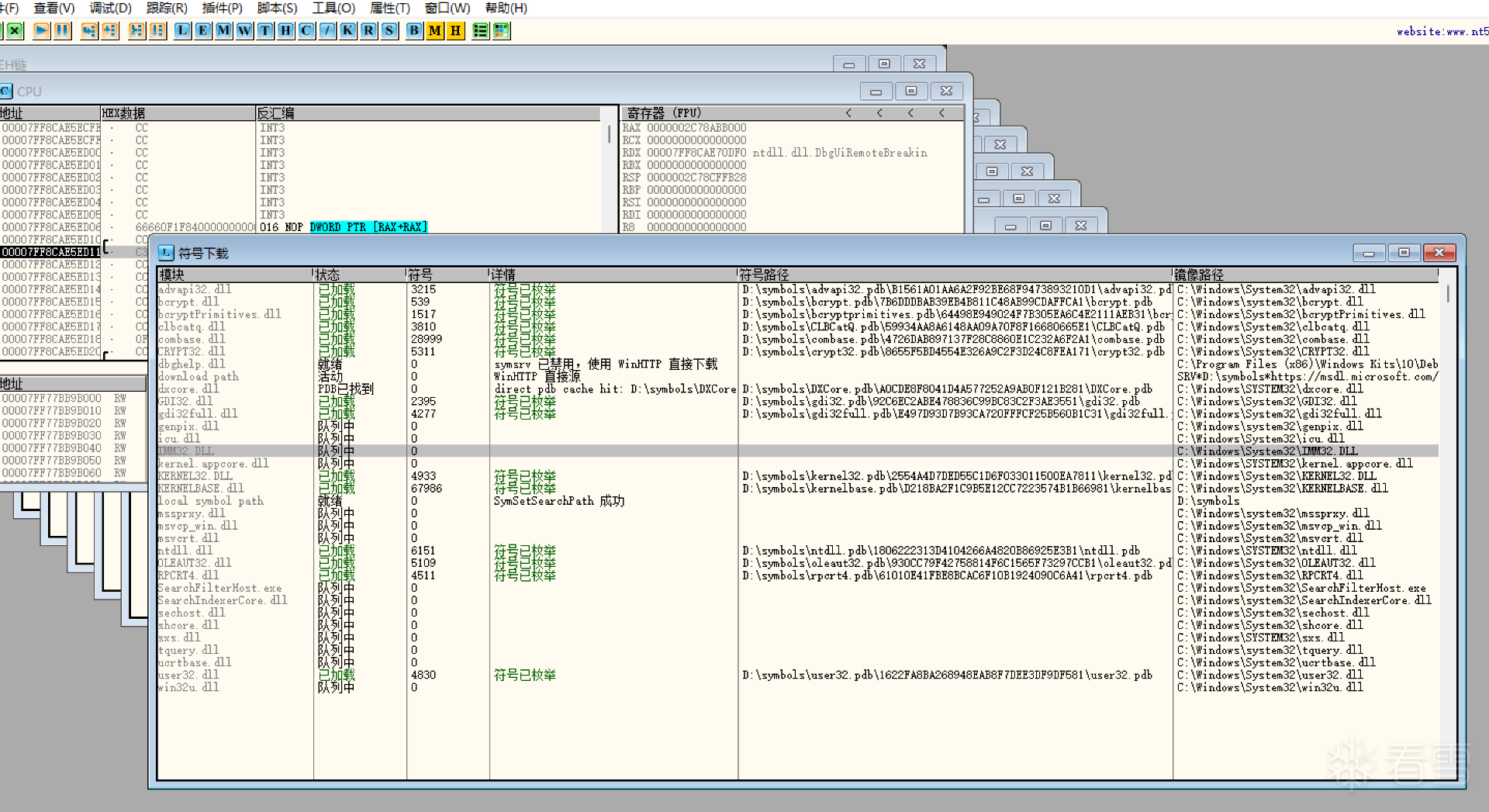Click the CPU window title icon
The width and height of the screenshot is (1489, 812).
[x=6, y=92]
